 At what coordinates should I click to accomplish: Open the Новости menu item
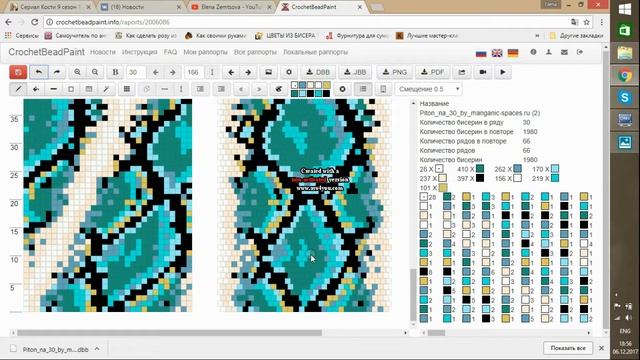pos(103,52)
